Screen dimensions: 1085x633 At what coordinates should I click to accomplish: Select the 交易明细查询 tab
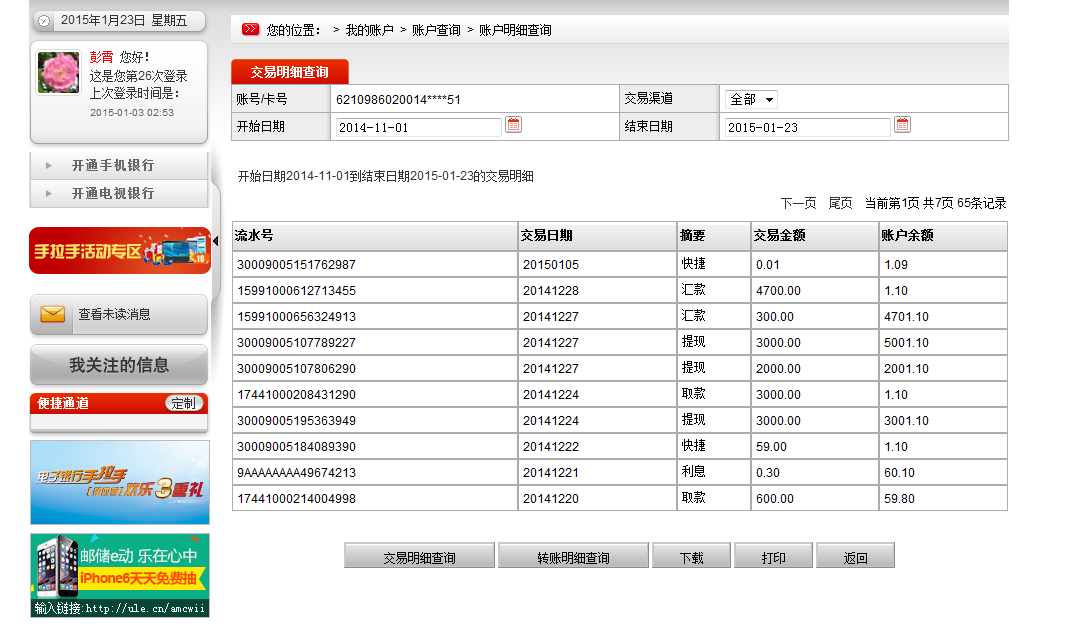[x=289, y=72]
